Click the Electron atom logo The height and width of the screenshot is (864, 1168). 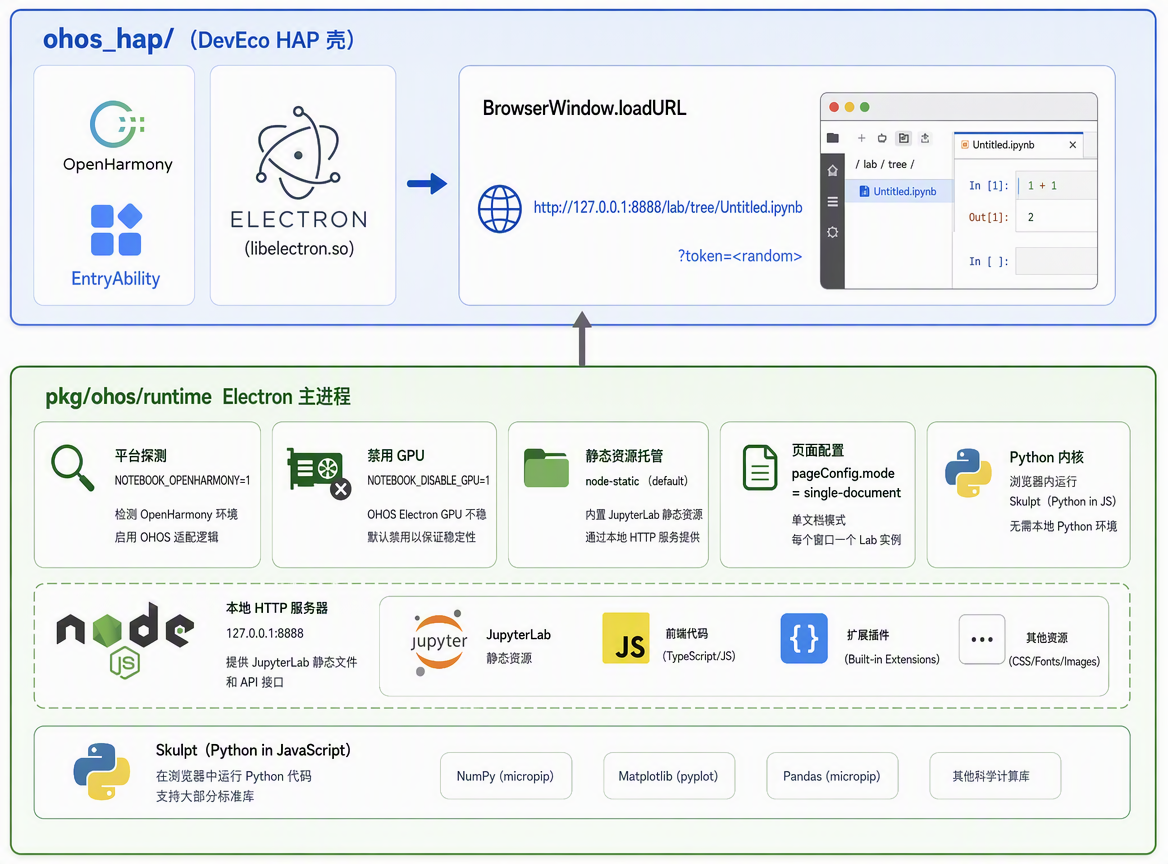(x=298, y=153)
